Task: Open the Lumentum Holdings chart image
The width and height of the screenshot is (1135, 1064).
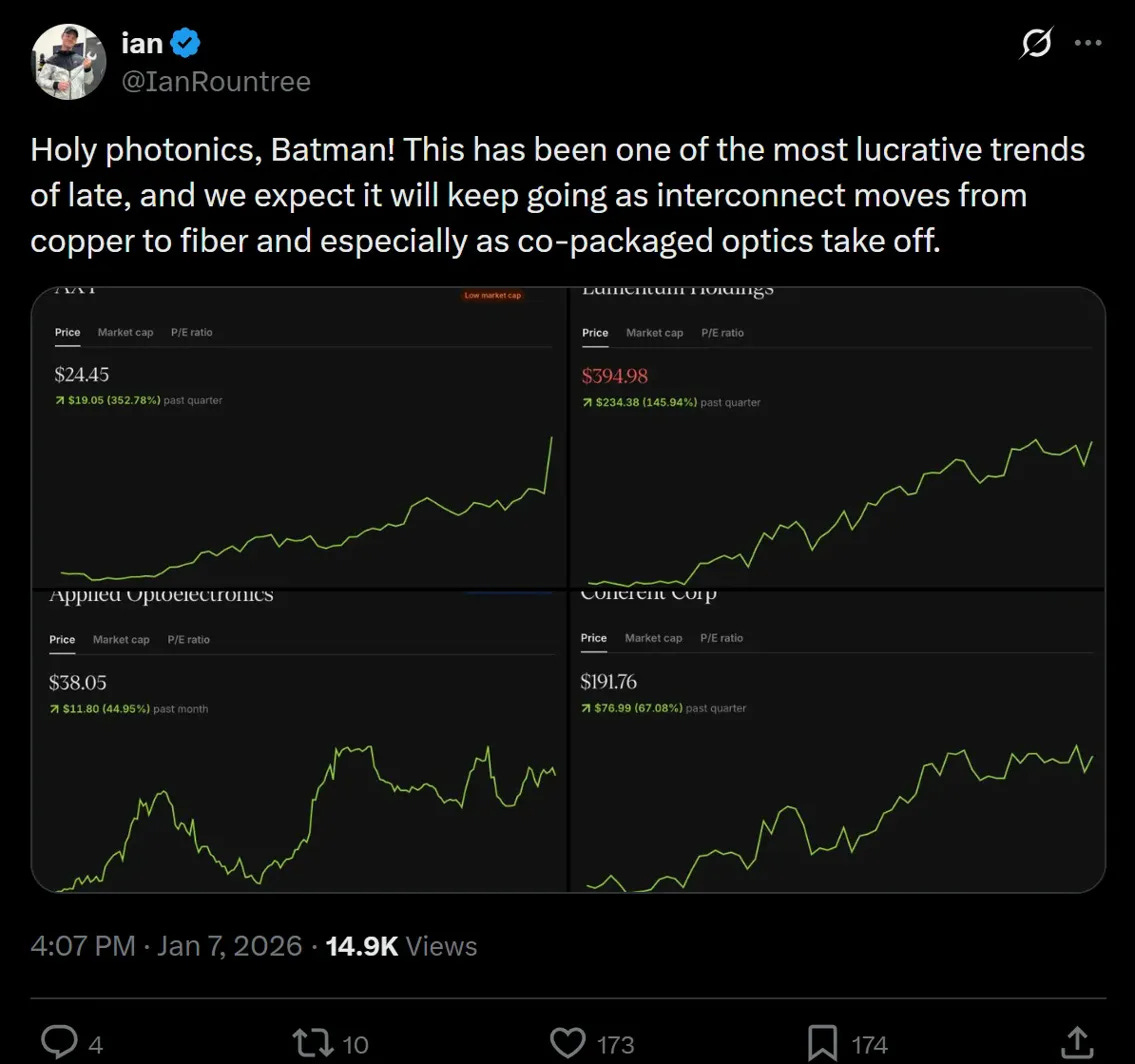Action: 838,480
